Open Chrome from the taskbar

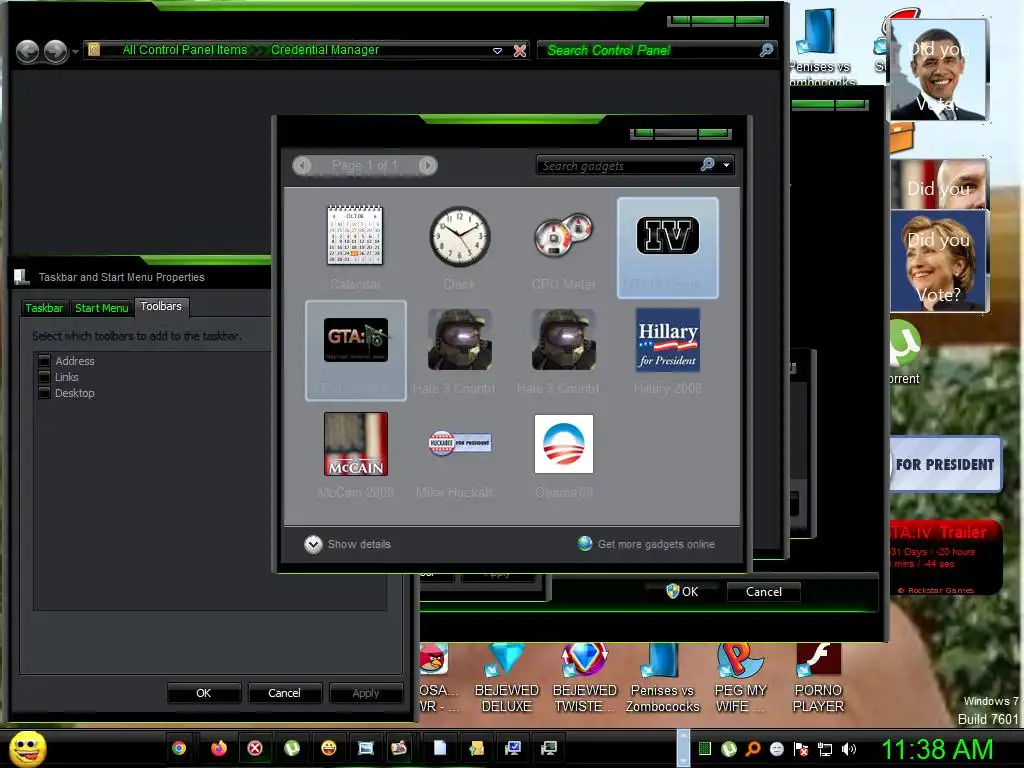point(178,748)
